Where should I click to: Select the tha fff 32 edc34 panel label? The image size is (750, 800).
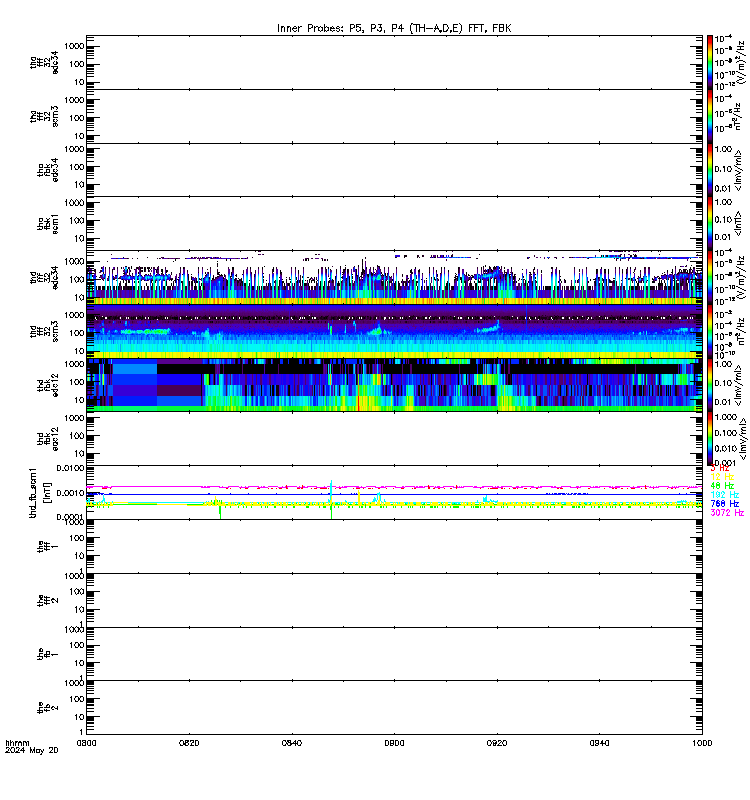tap(44, 62)
